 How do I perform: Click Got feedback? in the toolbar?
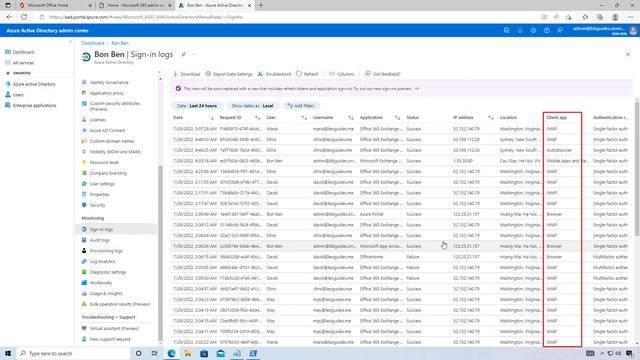(x=382, y=74)
